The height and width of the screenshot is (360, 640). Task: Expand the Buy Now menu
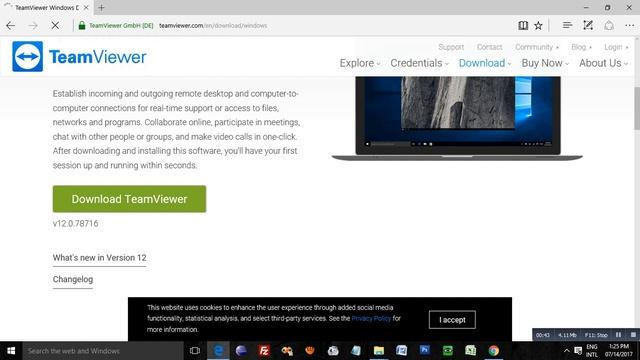point(545,63)
